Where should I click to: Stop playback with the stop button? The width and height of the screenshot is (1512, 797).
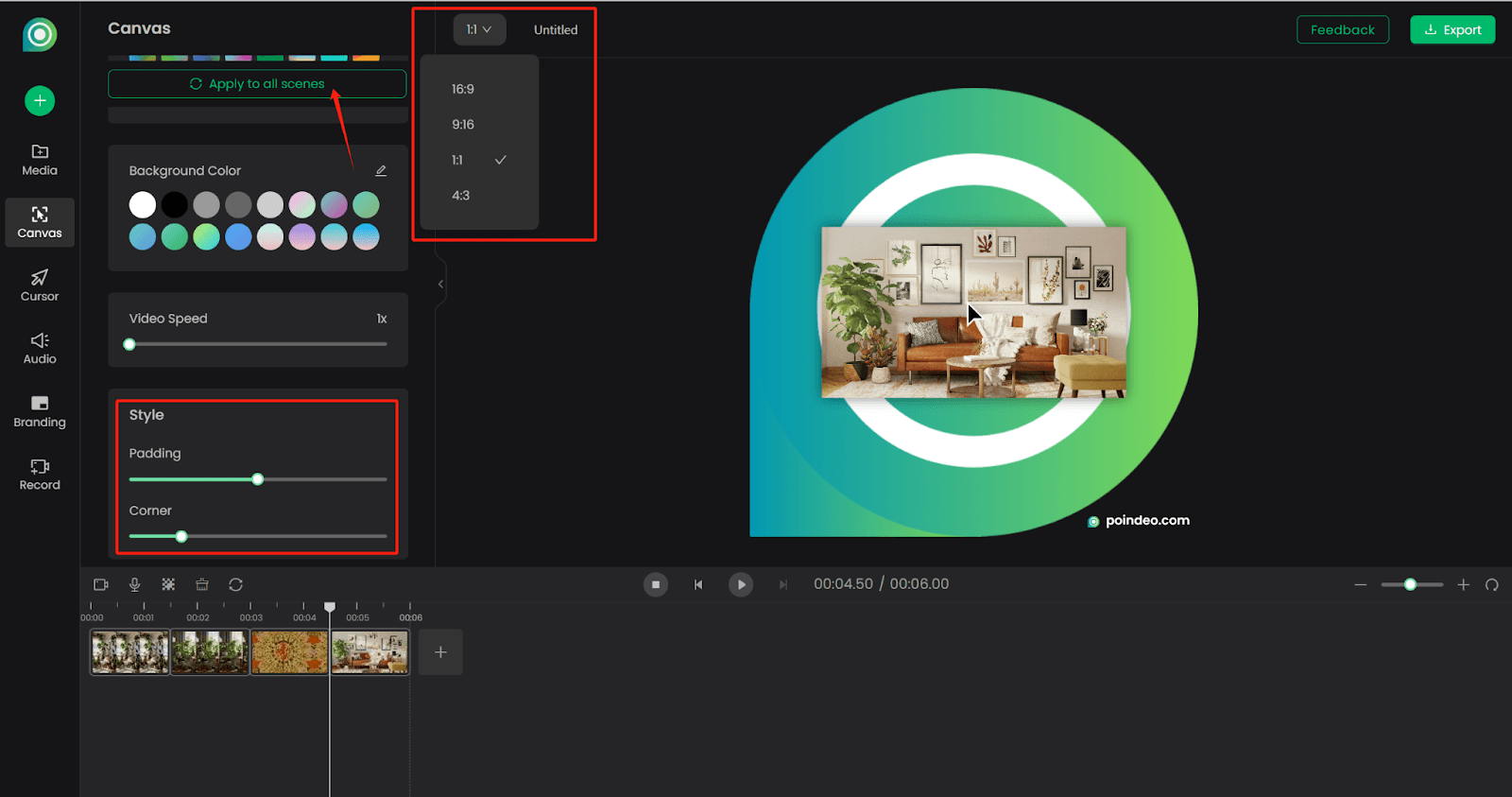pos(656,584)
